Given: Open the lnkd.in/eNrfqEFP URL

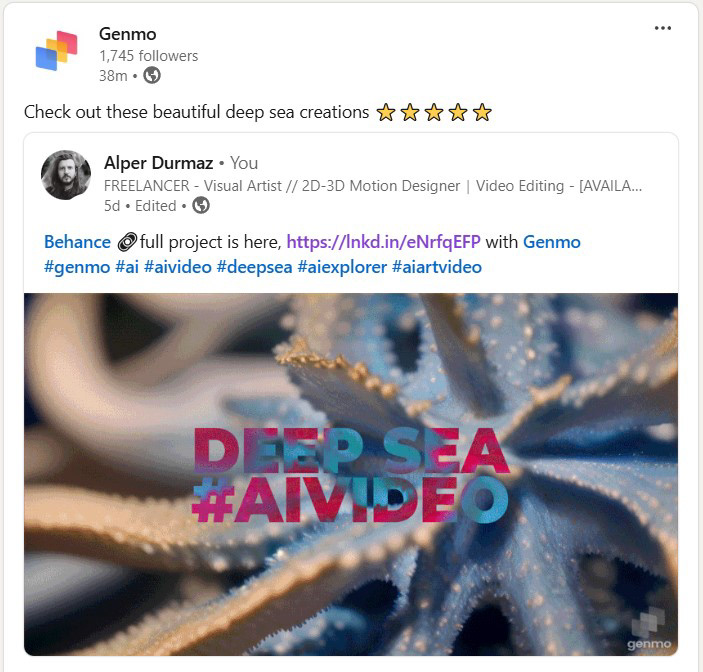Looking at the screenshot, I should [383, 242].
